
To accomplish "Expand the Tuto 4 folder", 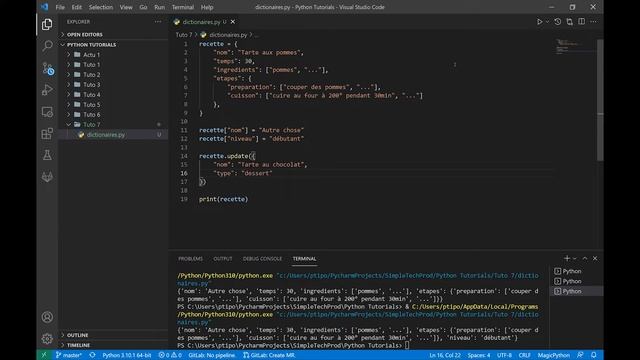I will pos(113,95).
